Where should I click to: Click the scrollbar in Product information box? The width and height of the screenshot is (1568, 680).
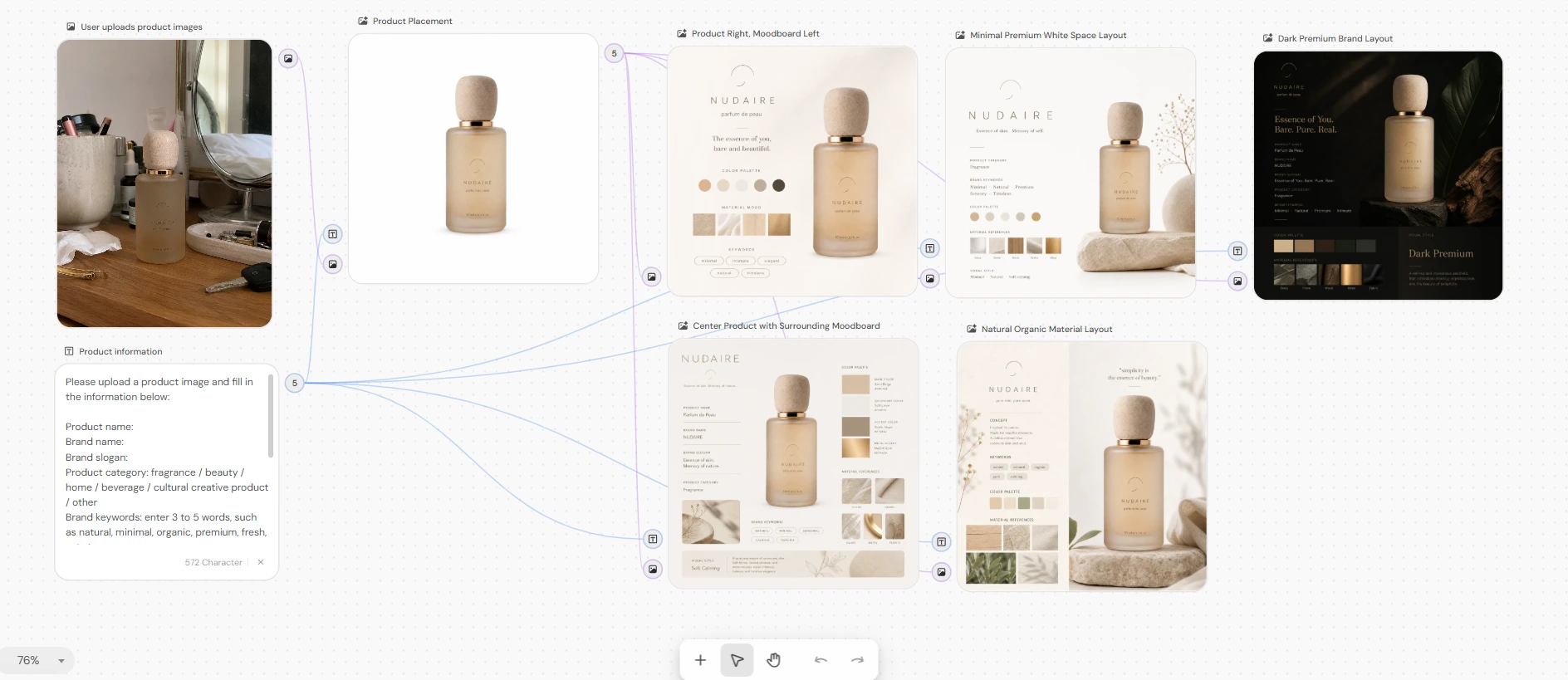271,417
